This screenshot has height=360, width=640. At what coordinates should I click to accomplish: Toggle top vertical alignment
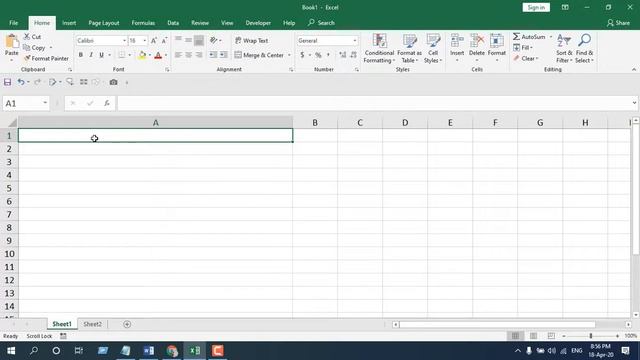tap(178, 40)
